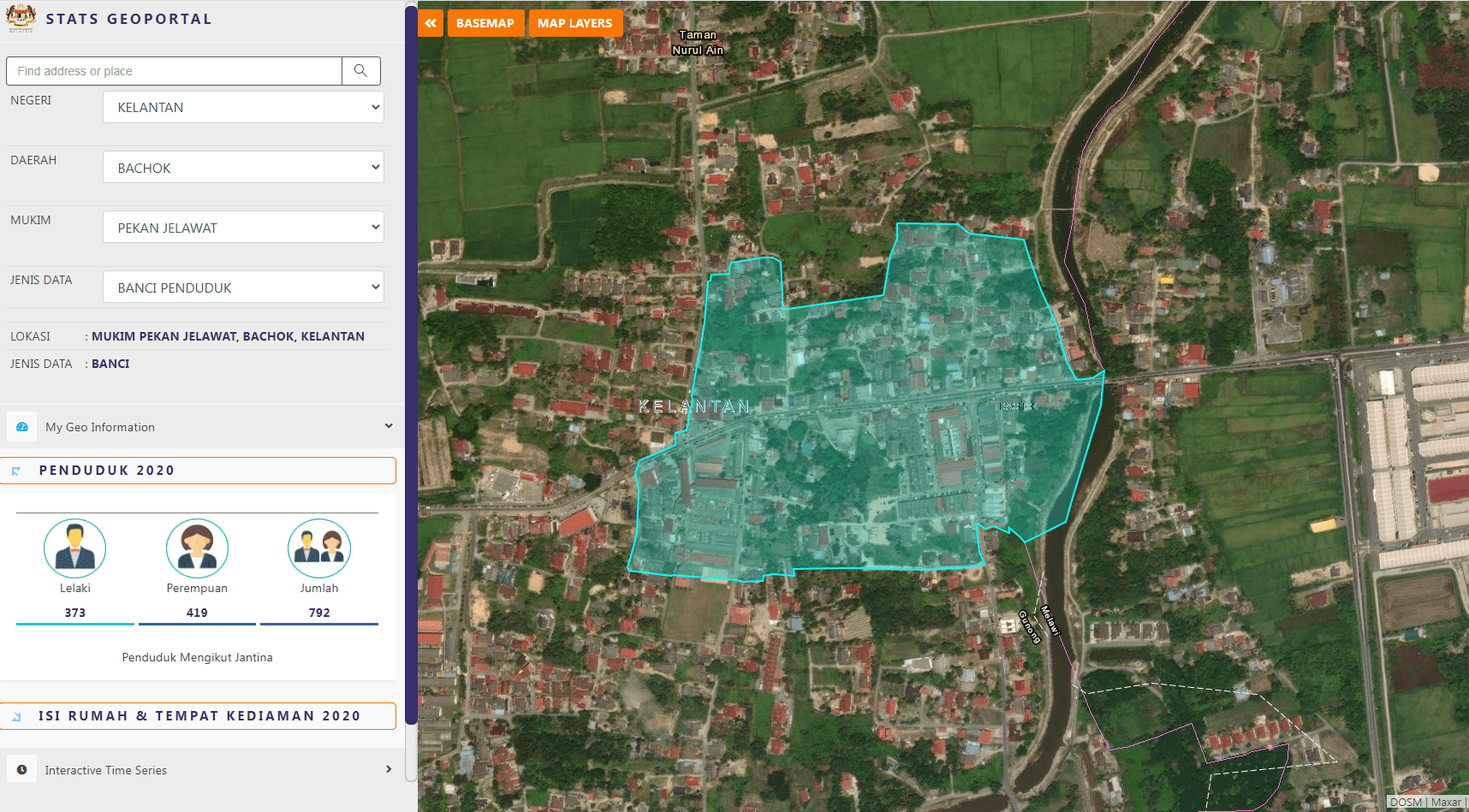
Task: Expand ISI RUMAH & TEMPAT KEDIAMAN 2020 section
Action: tap(198, 716)
